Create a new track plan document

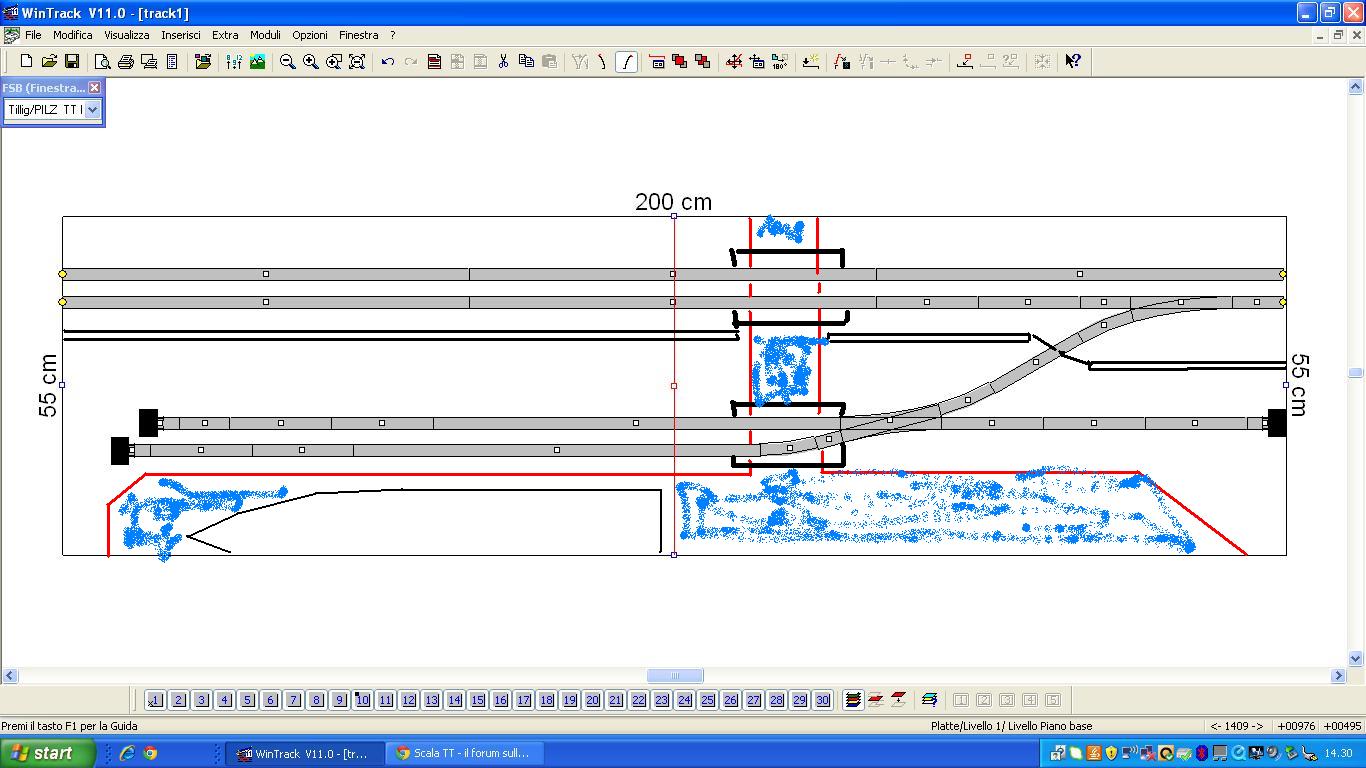pyautogui.click(x=26, y=61)
